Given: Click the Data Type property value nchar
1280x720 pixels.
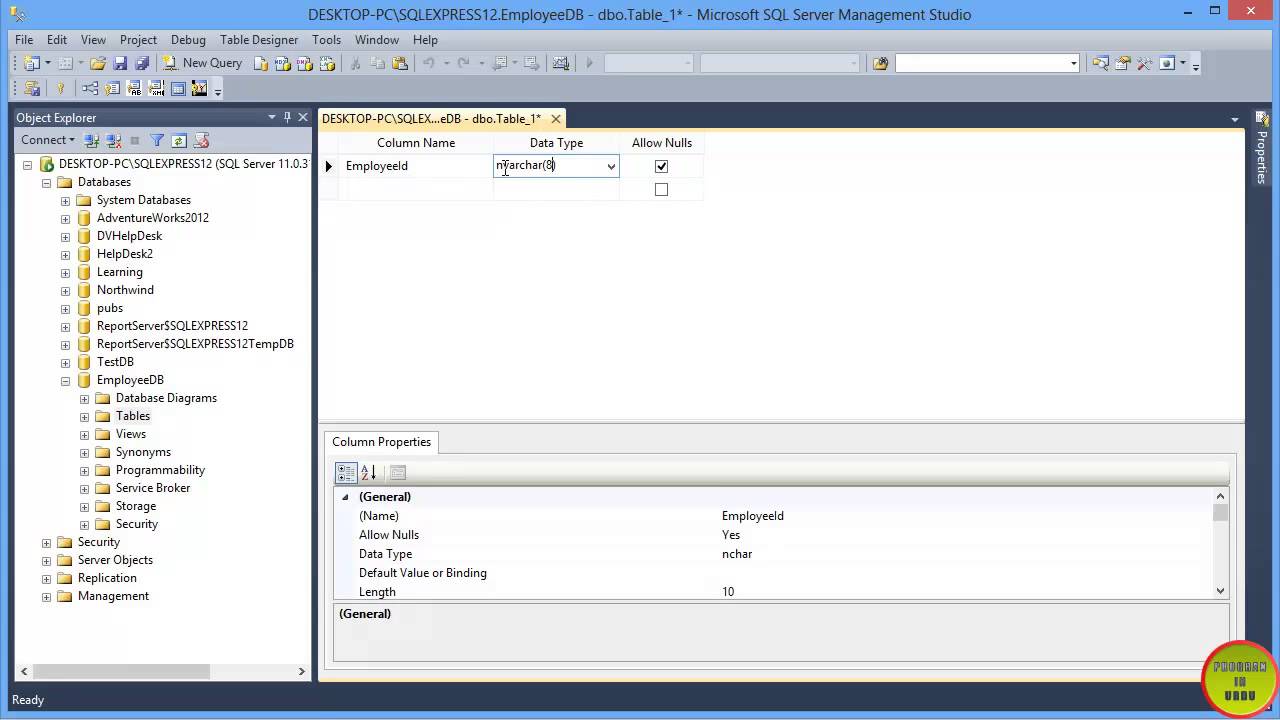Looking at the screenshot, I should (737, 554).
